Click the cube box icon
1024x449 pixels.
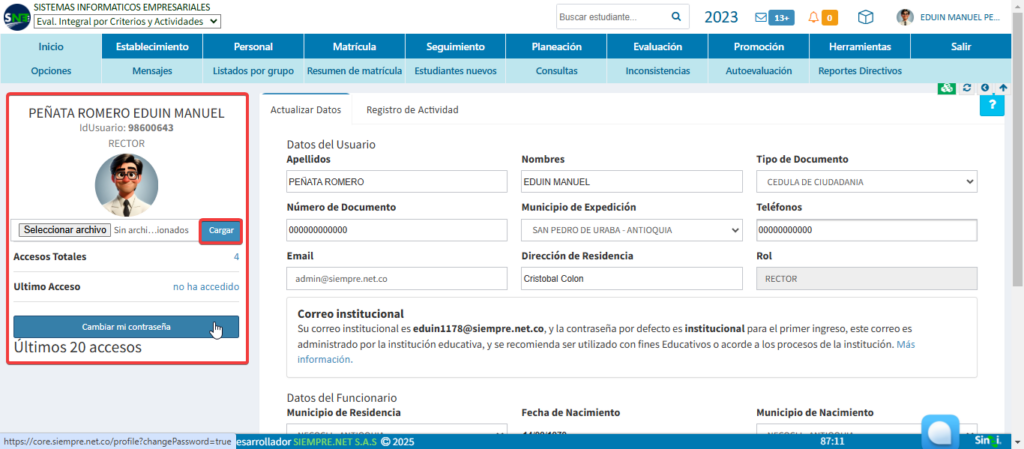click(866, 18)
